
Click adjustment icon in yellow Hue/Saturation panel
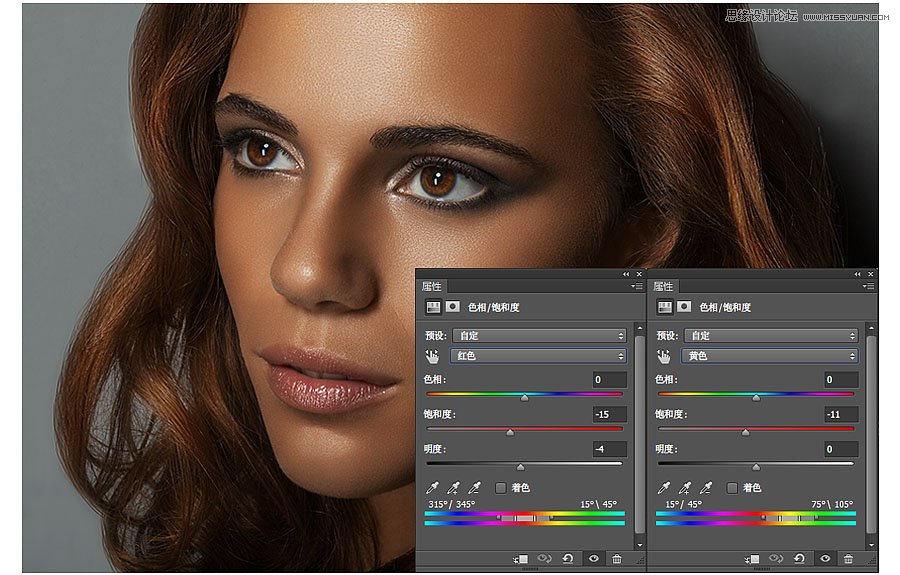point(665,307)
